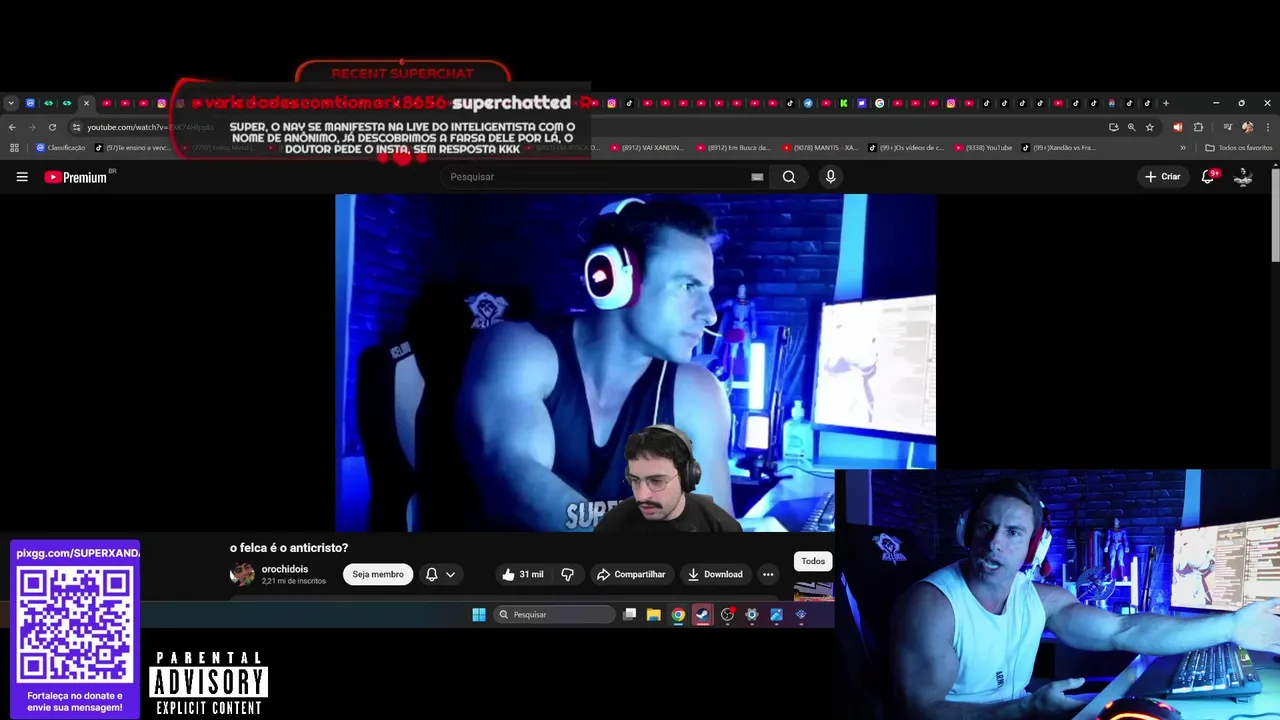Screen dimensions: 1280x720
Task: Open Windows Start button on taskbar
Action: (x=479, y=615)
